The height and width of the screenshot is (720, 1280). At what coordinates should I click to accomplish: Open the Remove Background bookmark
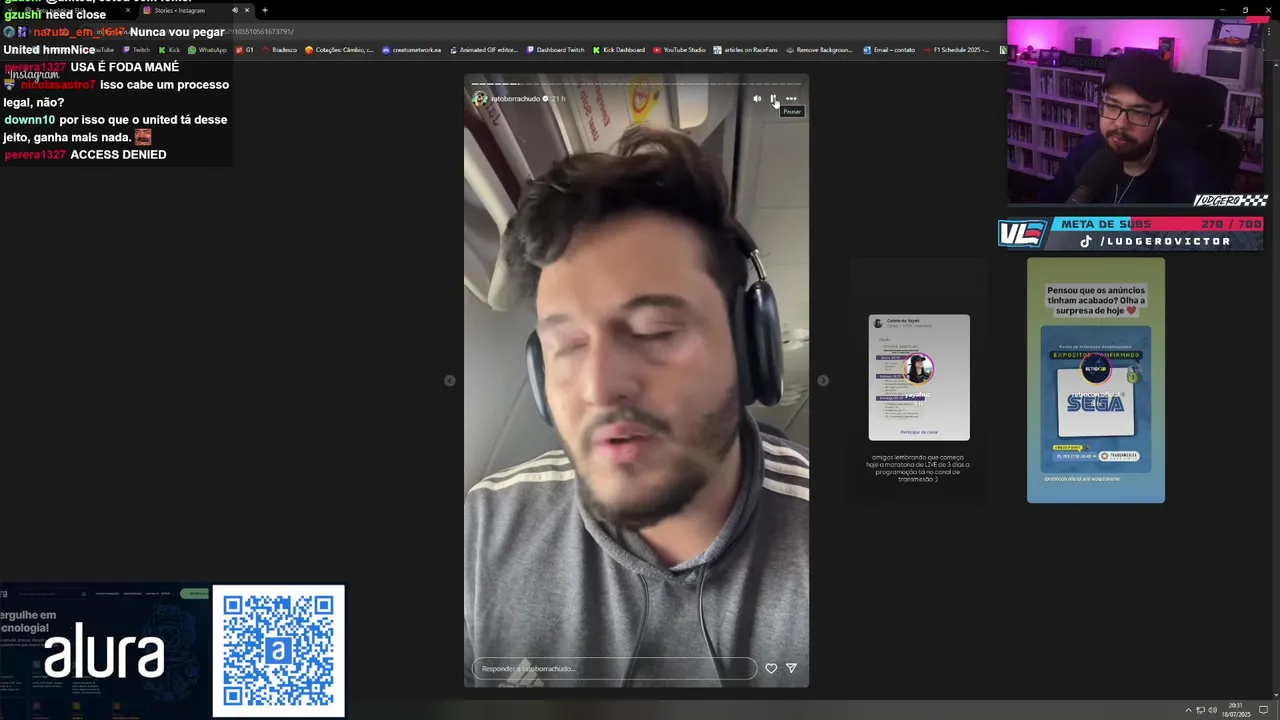(x=819, y=50)
